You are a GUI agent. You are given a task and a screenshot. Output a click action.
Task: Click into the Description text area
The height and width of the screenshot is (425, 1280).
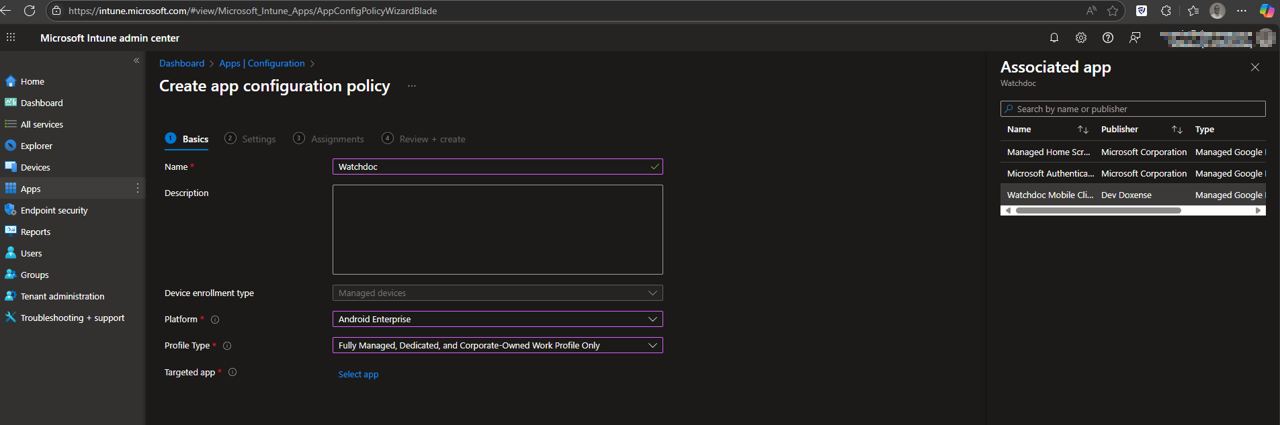497,229
